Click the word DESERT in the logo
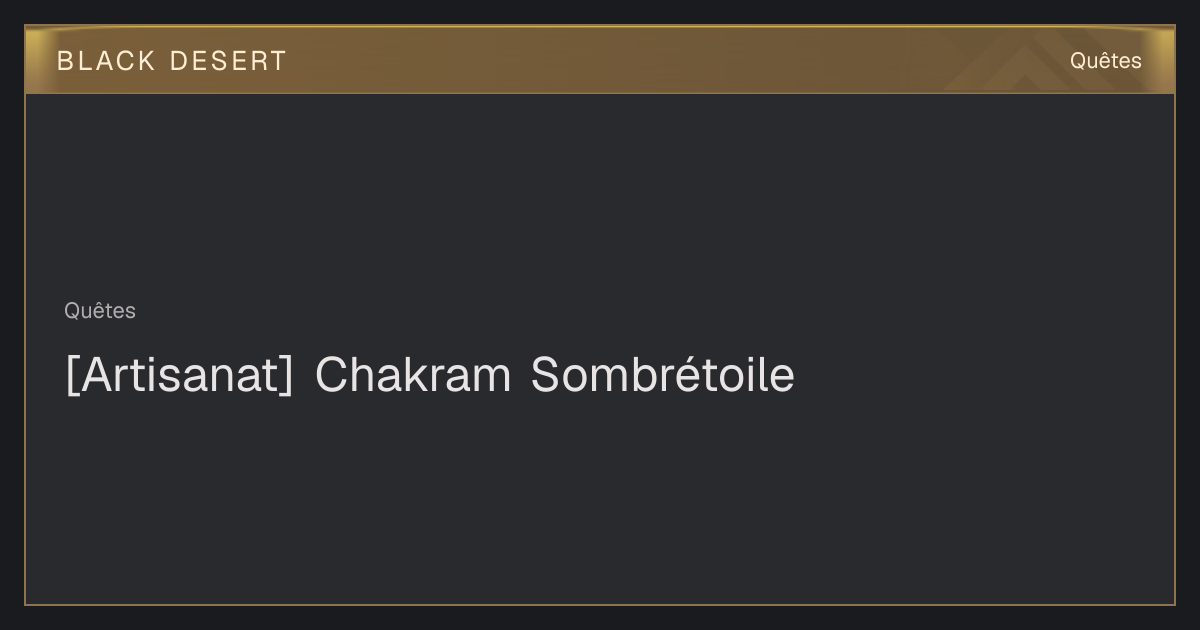Screen dimensions: 1200x630 pyautogui.click(x=229, y=61)
